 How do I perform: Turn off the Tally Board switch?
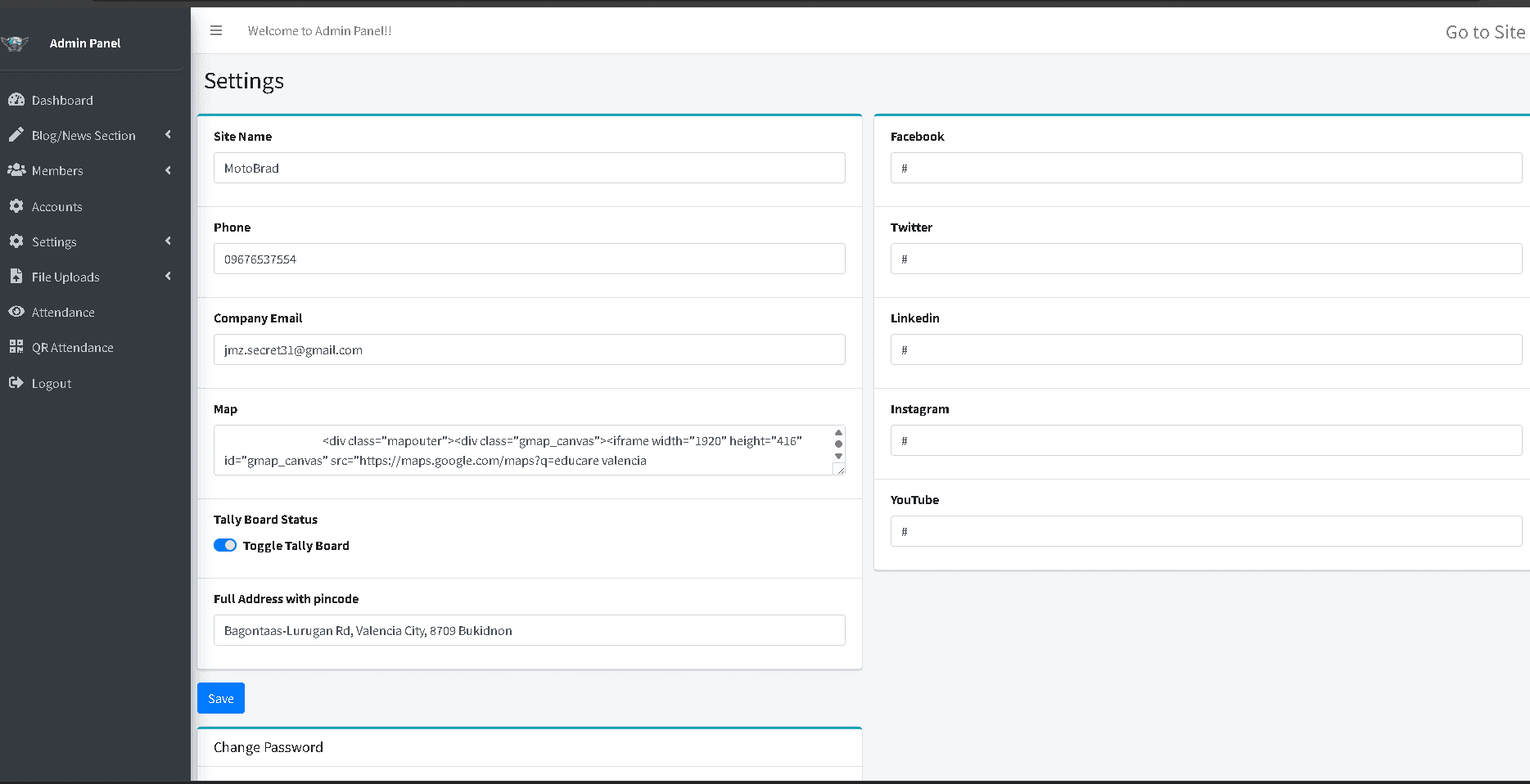[x=225, y=545]
